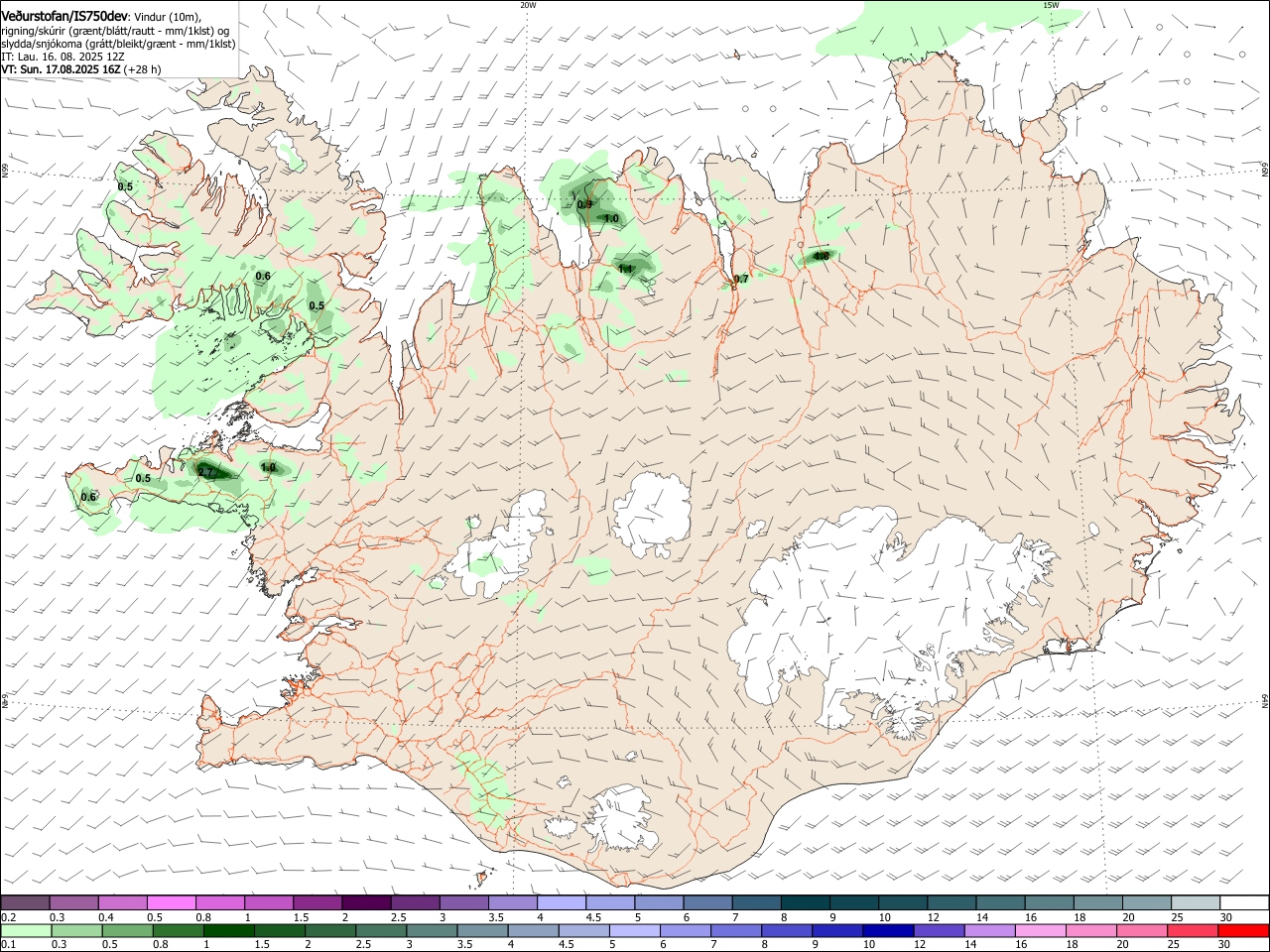Click the darkest green swatch labeled 1

point(229,930)
